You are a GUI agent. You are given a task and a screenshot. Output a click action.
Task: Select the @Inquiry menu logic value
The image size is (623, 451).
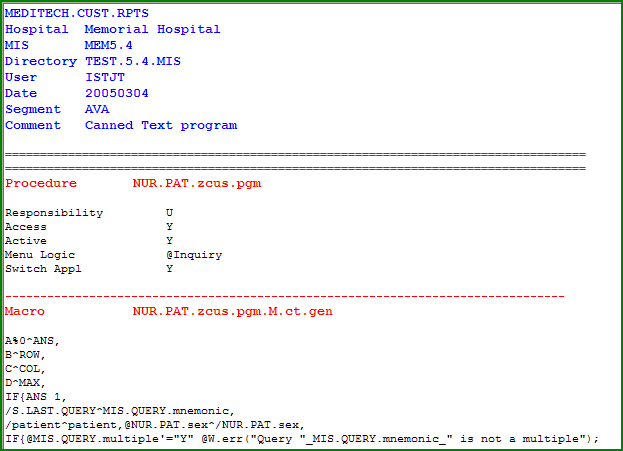[x=194, y=254]
